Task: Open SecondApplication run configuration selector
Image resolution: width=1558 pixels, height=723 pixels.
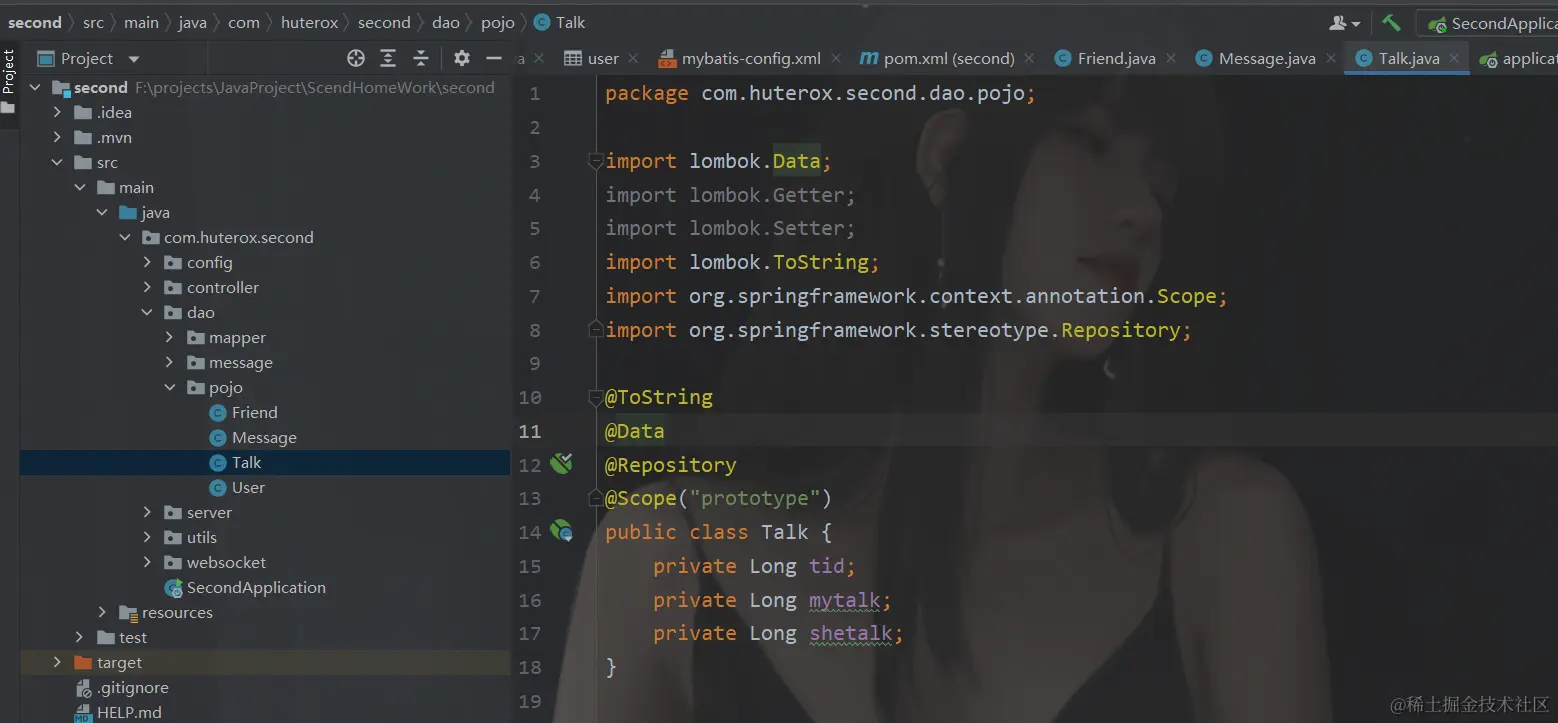Action: [x=1490, y=23]
